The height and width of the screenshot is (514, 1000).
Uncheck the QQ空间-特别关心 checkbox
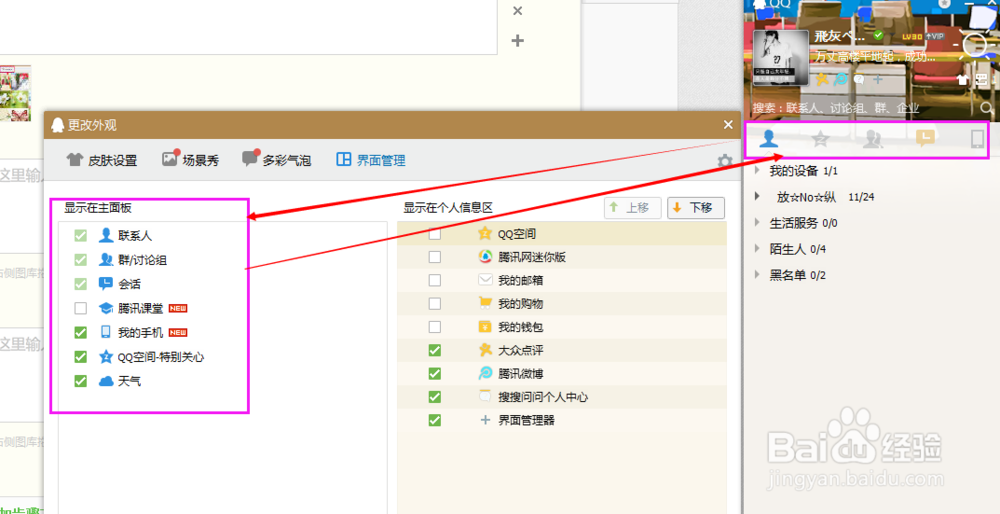point(80,356)
